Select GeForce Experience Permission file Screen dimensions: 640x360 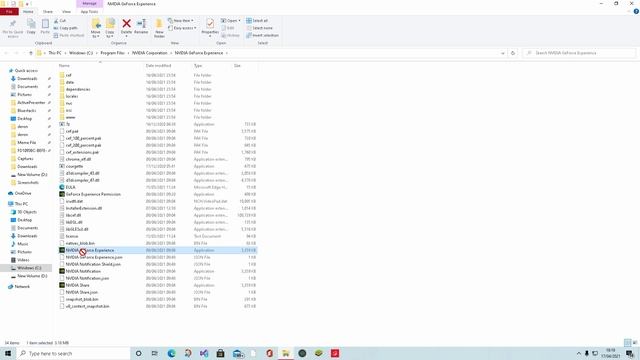pyautogui.click(x=93, y=194)
